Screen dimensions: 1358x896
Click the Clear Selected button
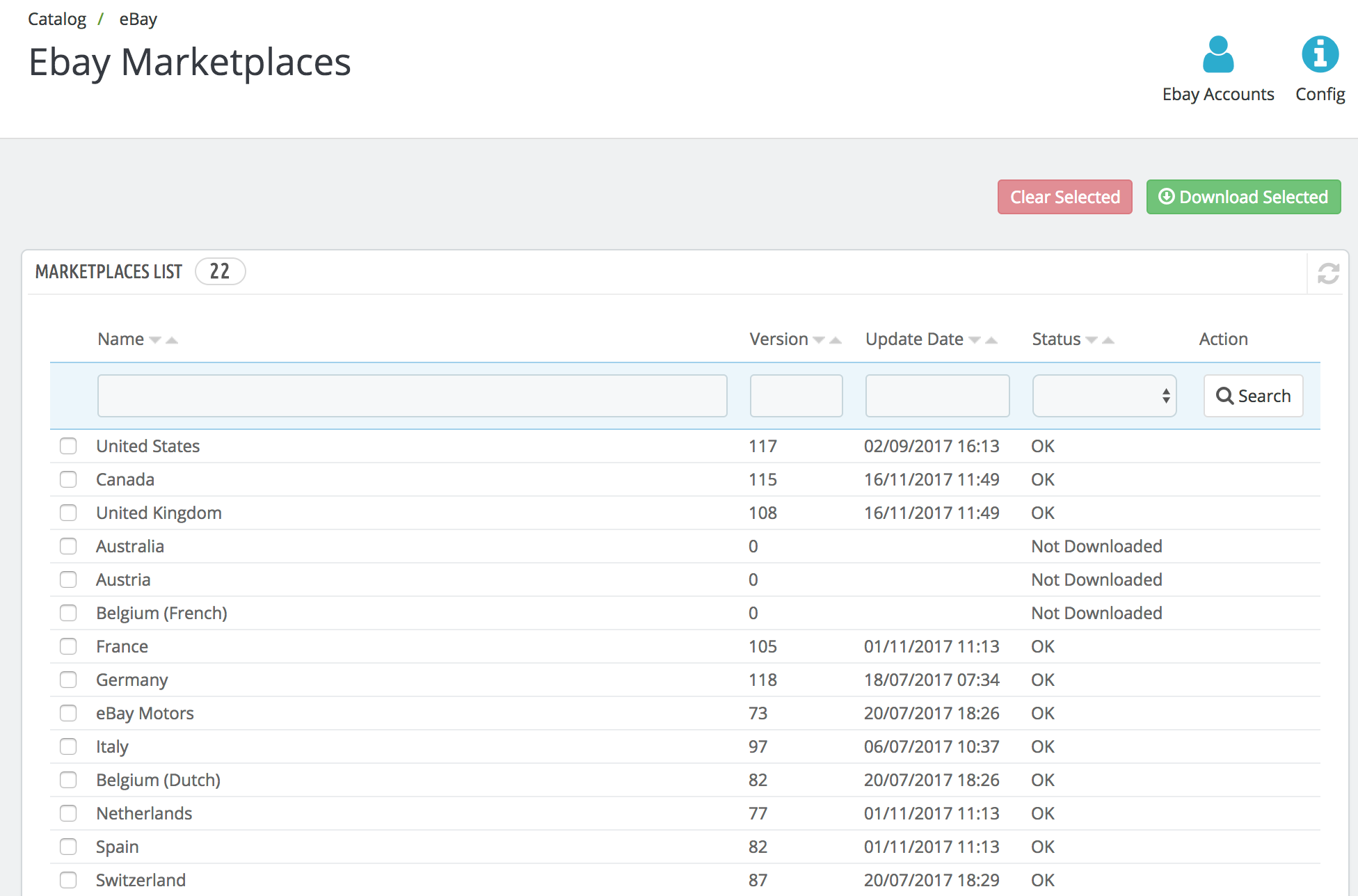coord(1064,197)
